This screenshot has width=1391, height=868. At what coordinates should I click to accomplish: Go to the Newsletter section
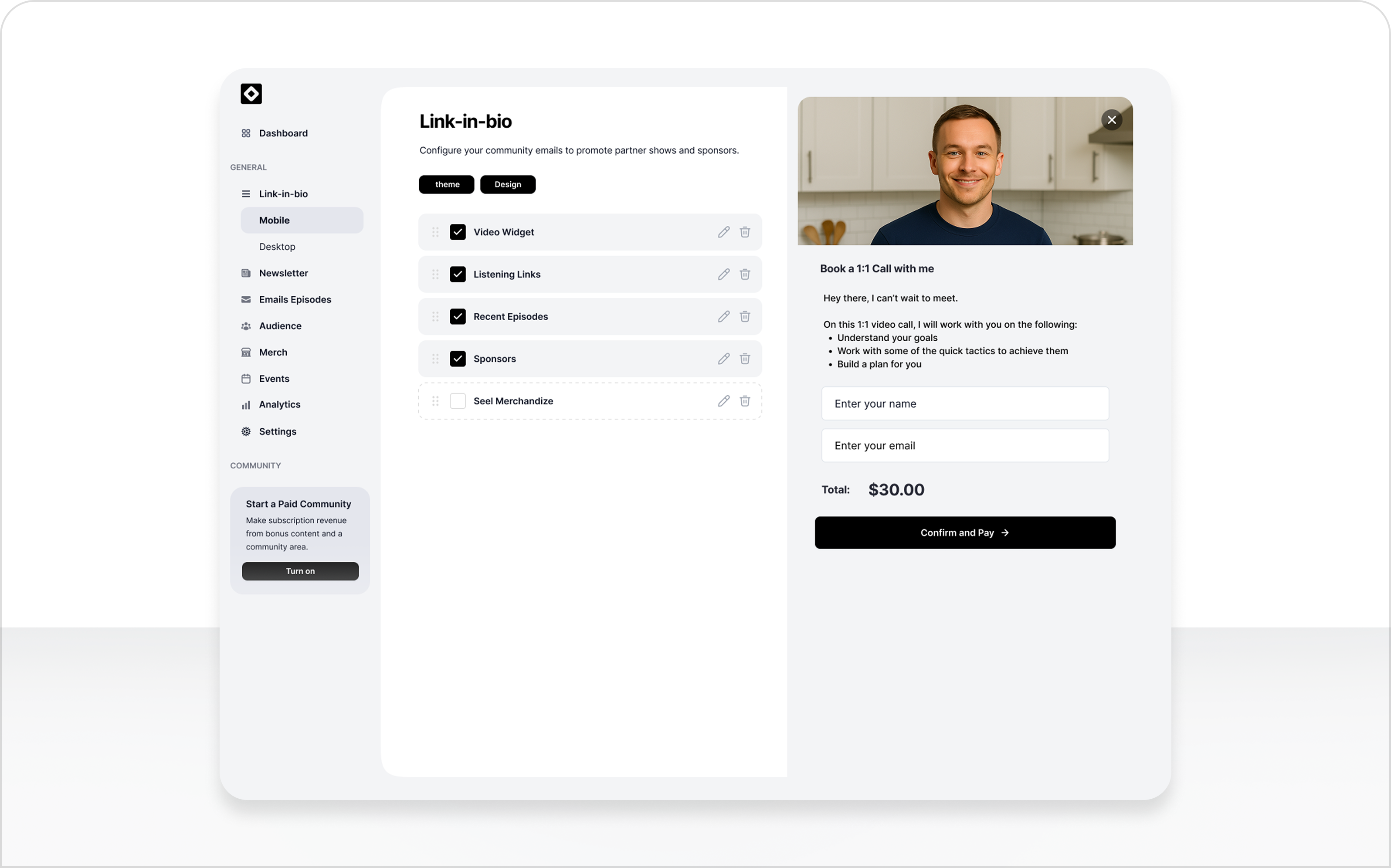(x=284, y=273)
